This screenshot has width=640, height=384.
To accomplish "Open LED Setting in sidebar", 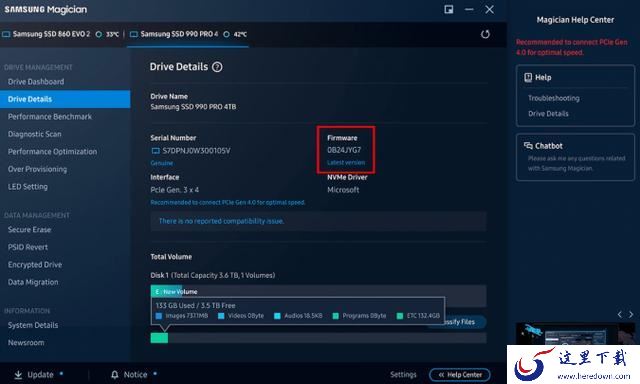I will (28, 187).
